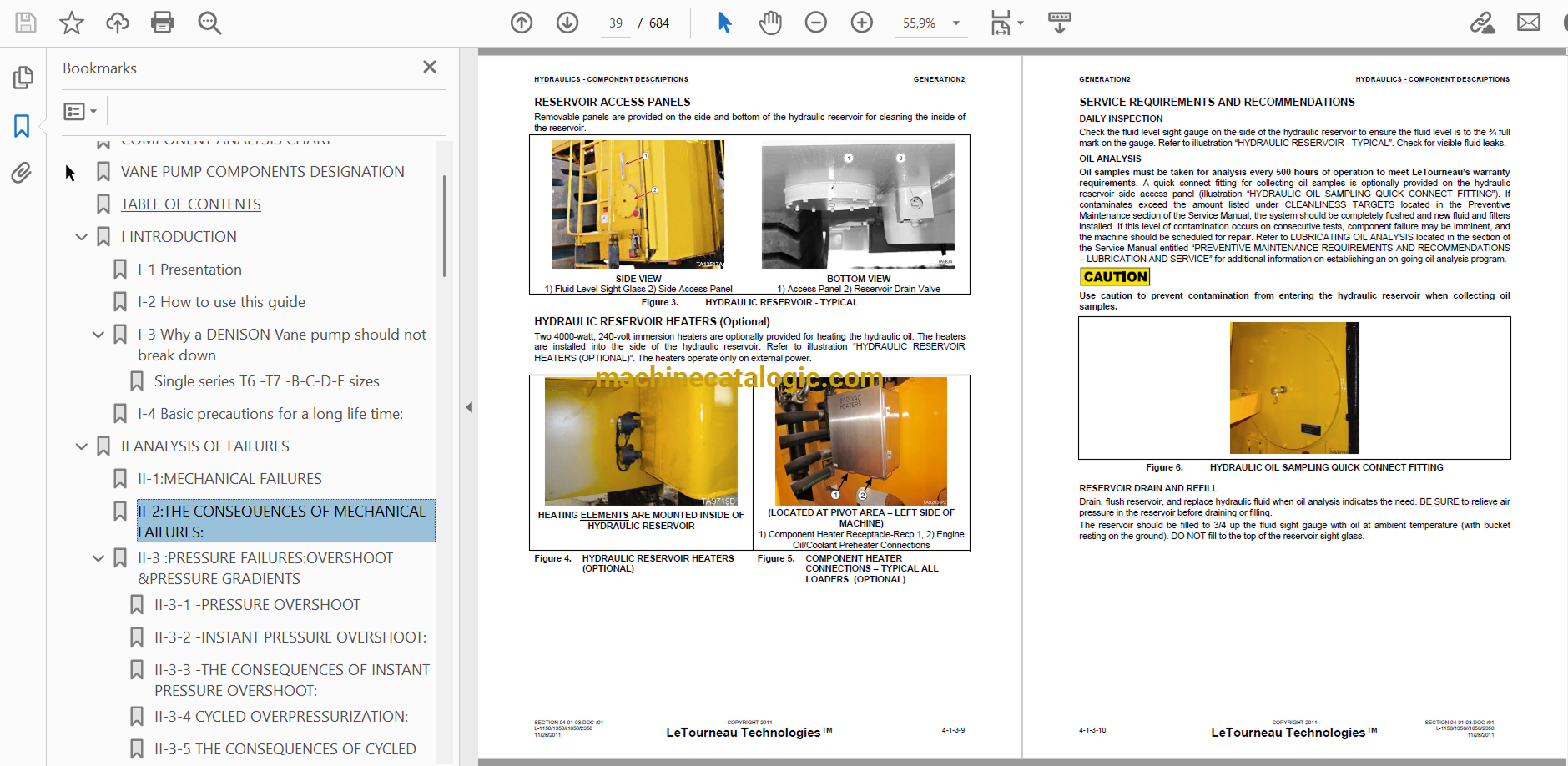1568x766 pixels.
Task: Collapse the II ANALYSIS OF FAILURES bookmark
Action: point(82,446)
